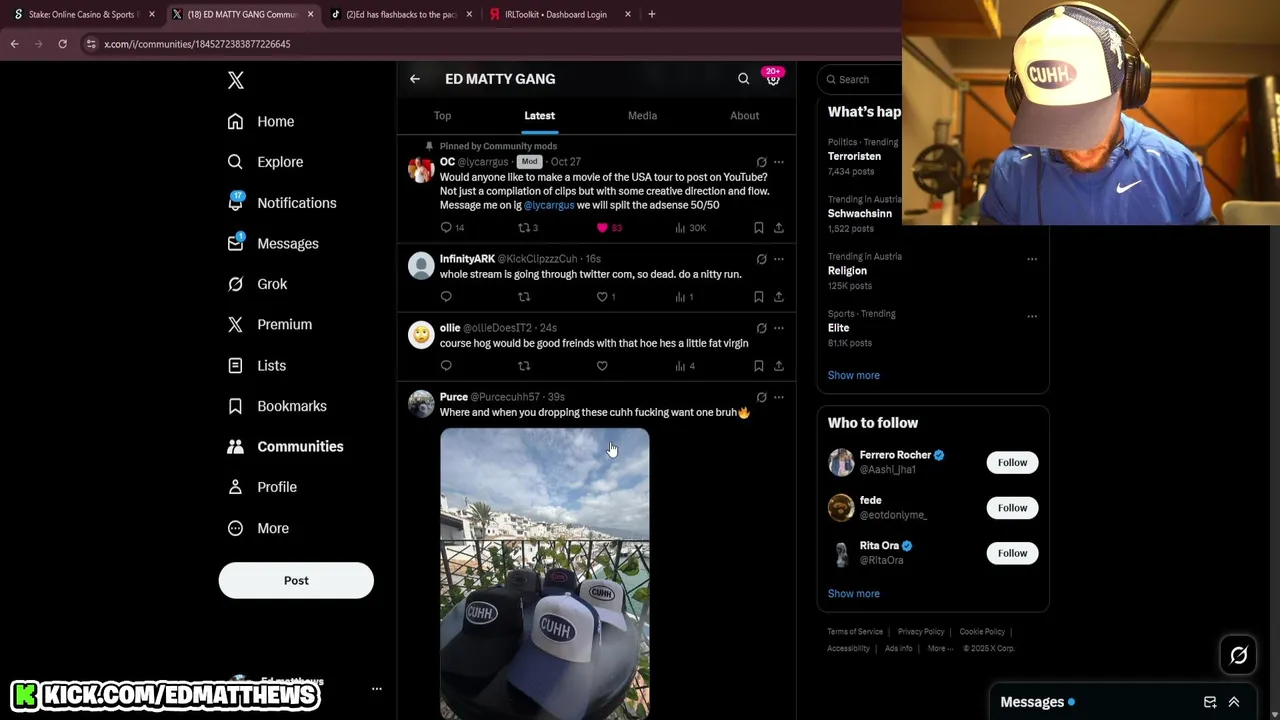Open account menu dots near Ed matthews
The width and height of the screenshot is (1280, 720).
(377, 689)
